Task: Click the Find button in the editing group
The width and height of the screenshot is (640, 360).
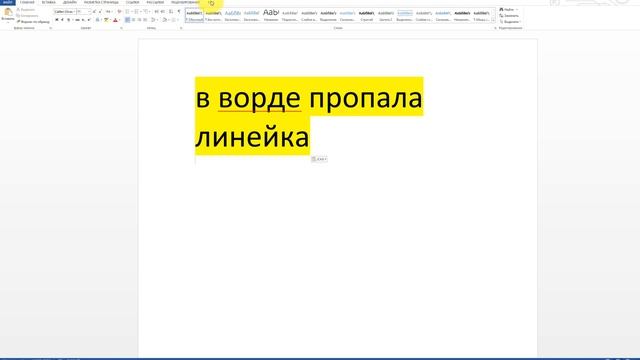Action: [508, 9]
